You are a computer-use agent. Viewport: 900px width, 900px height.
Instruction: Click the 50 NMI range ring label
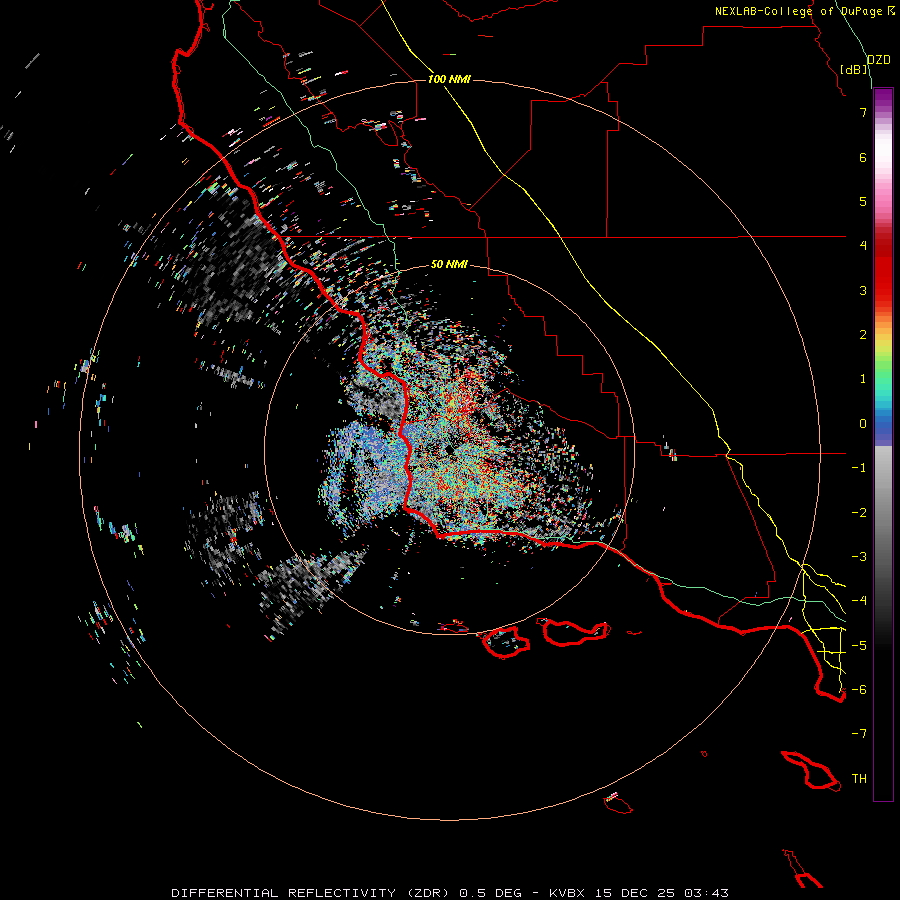pyautogui.click(x=449, y=264)
